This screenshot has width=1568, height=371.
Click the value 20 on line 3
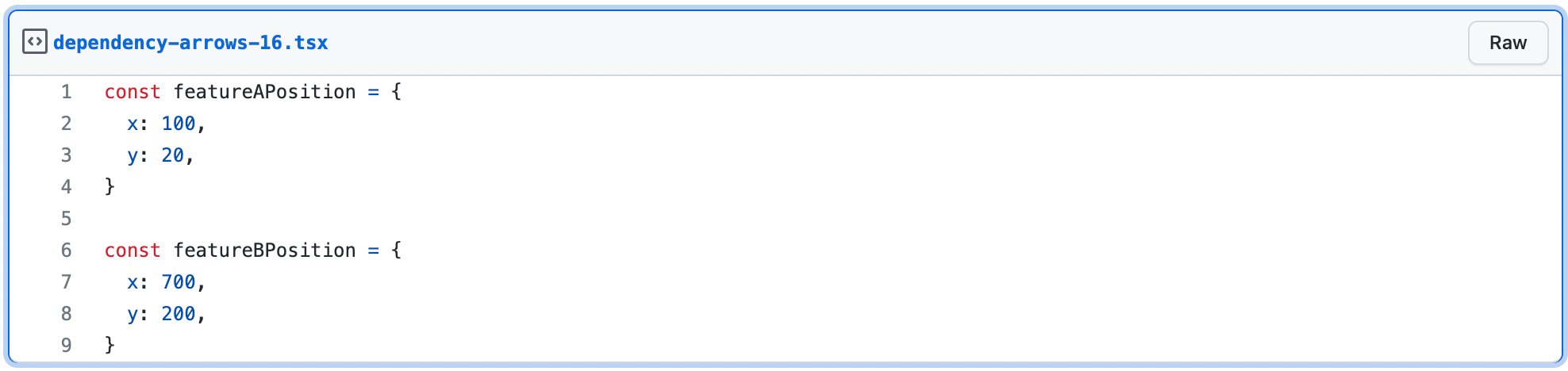173,155
